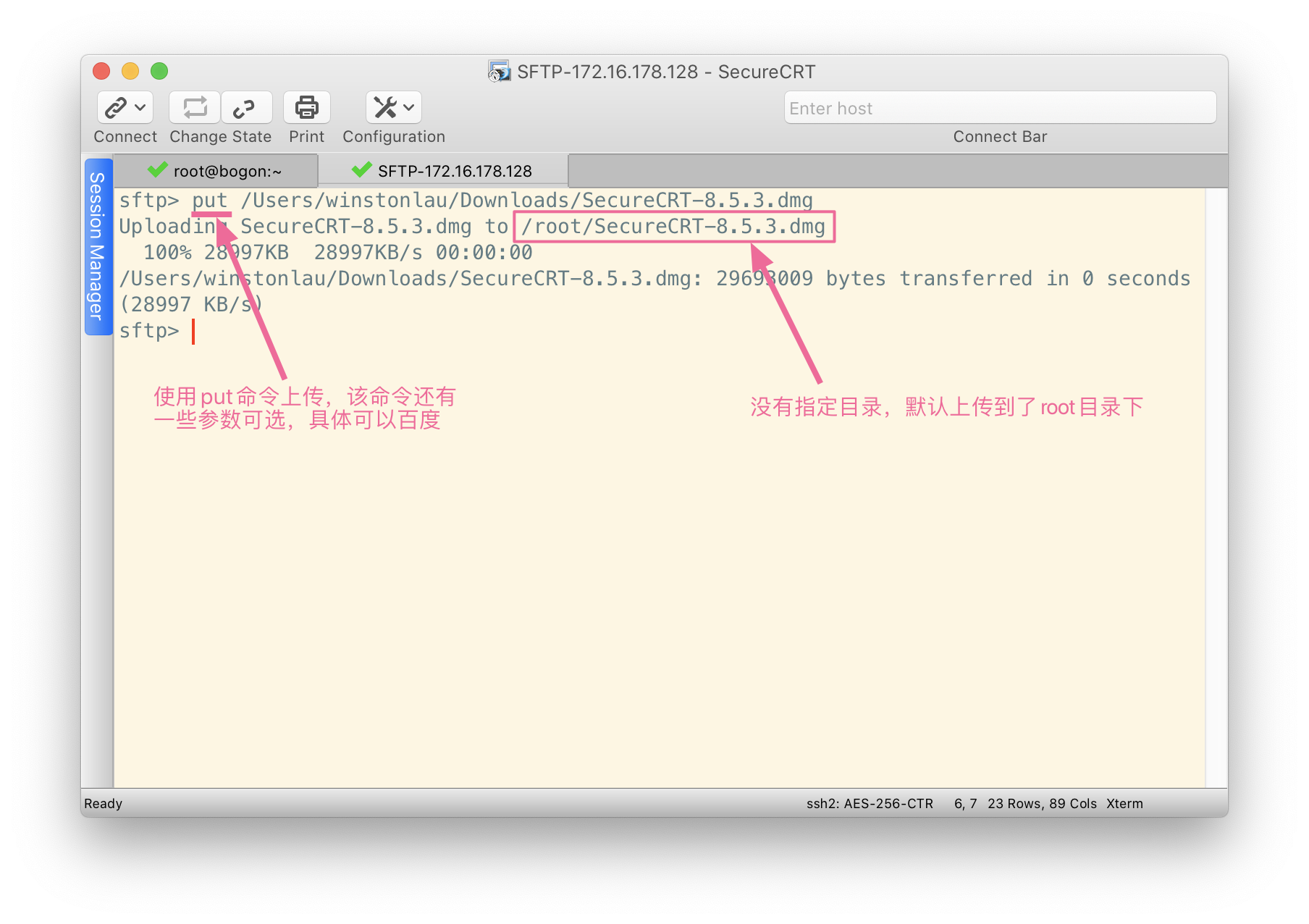Image resolution: width=1309 pixels, height=924 pixels.
Task: Click the yellow minimize window button
Action: (x=130, y=71)
